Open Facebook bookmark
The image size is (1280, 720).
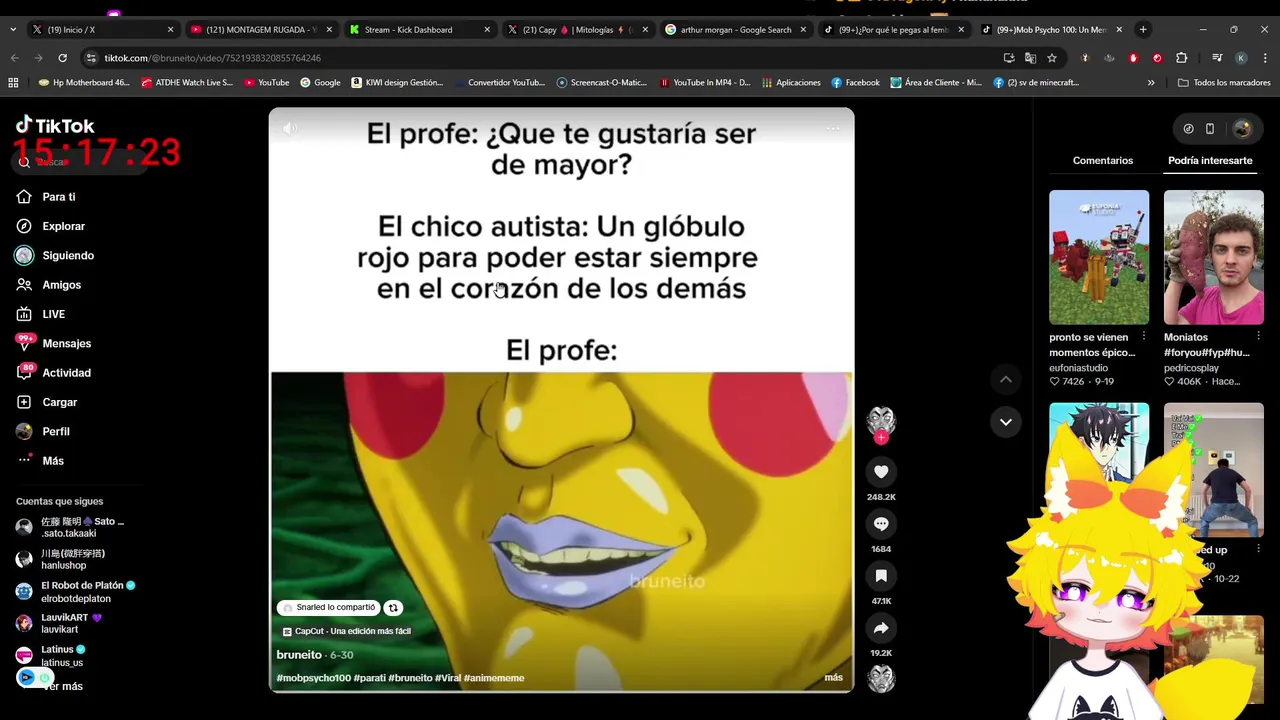[x=855, y=83]
